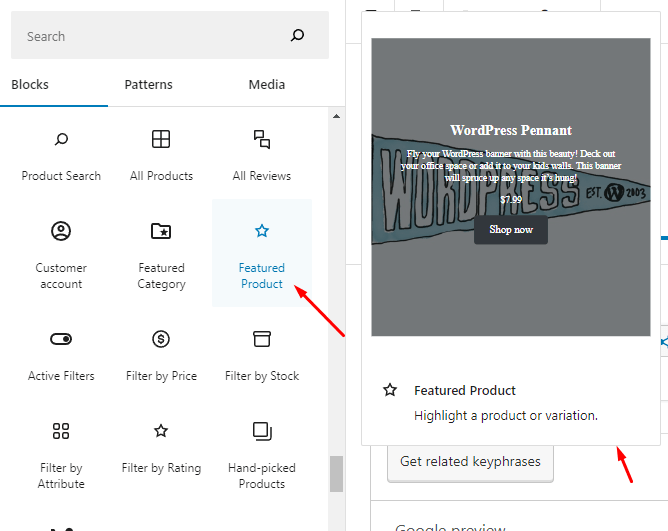Add the Featured Category block
The image size is (668, 531).
(x=161, y=253)
